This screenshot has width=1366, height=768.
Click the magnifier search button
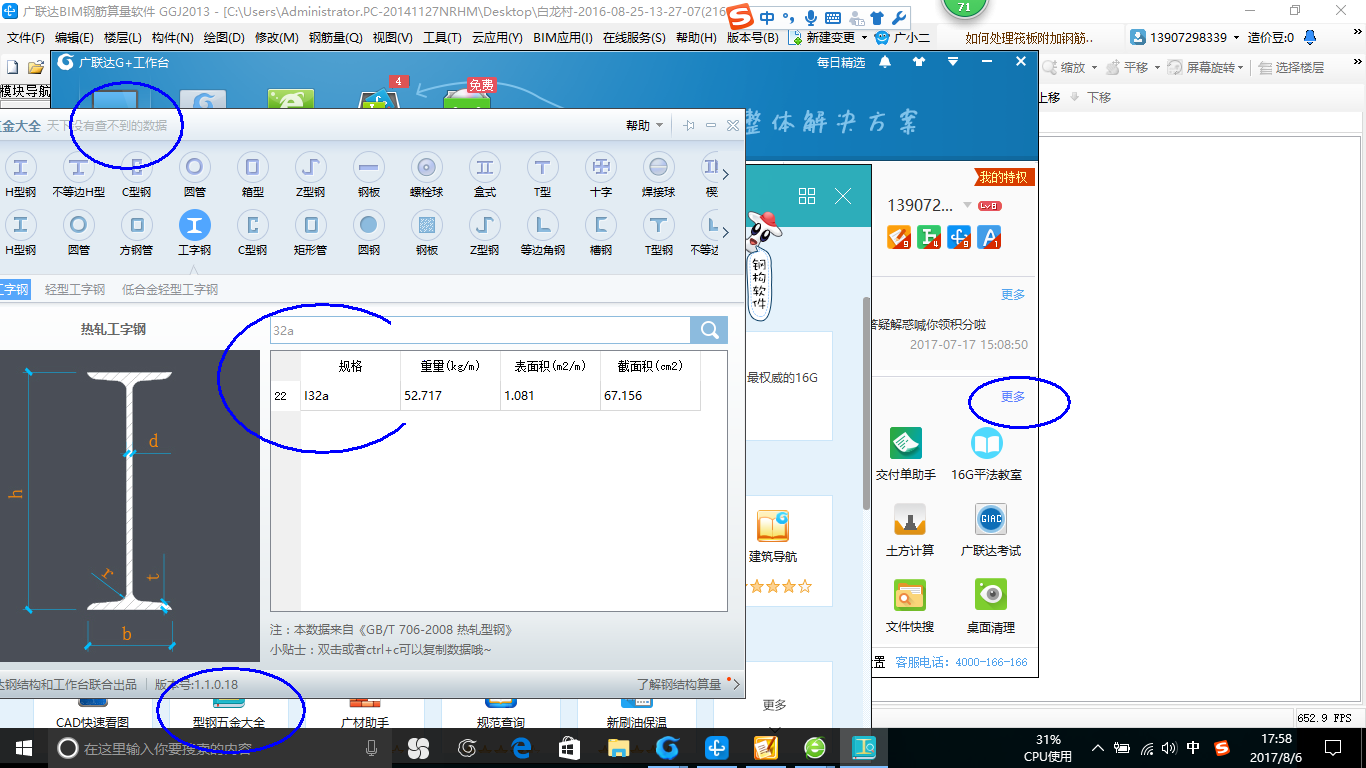(709, 330)
